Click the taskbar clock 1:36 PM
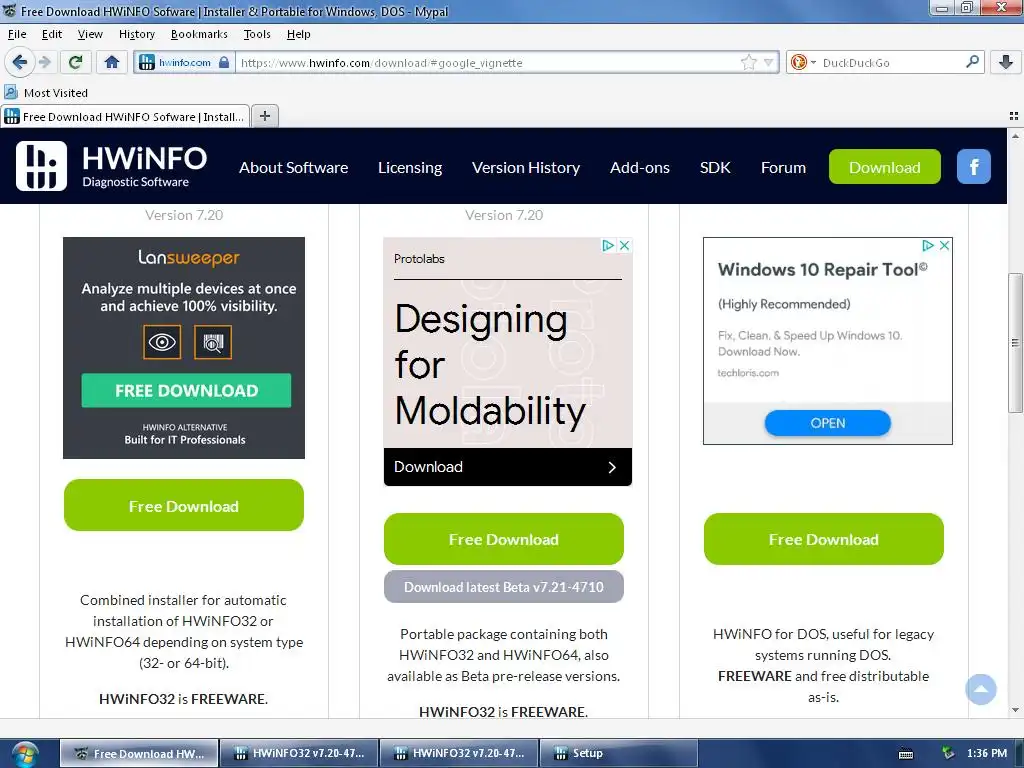The height and width of the screenshot is (768, 1024). [987, 753]
